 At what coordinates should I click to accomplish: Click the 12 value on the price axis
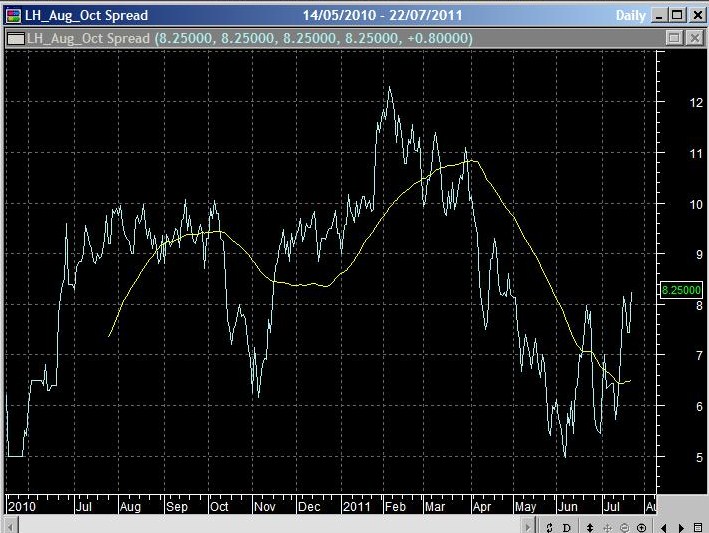coord(696,103)
